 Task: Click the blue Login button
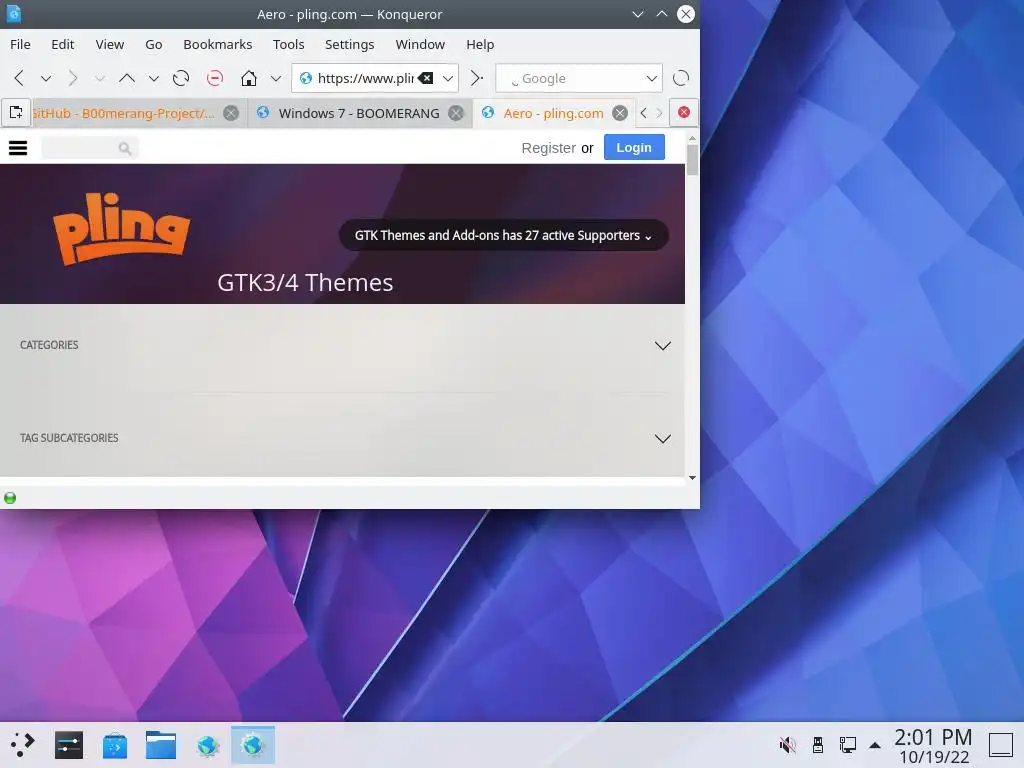(634, 148)
